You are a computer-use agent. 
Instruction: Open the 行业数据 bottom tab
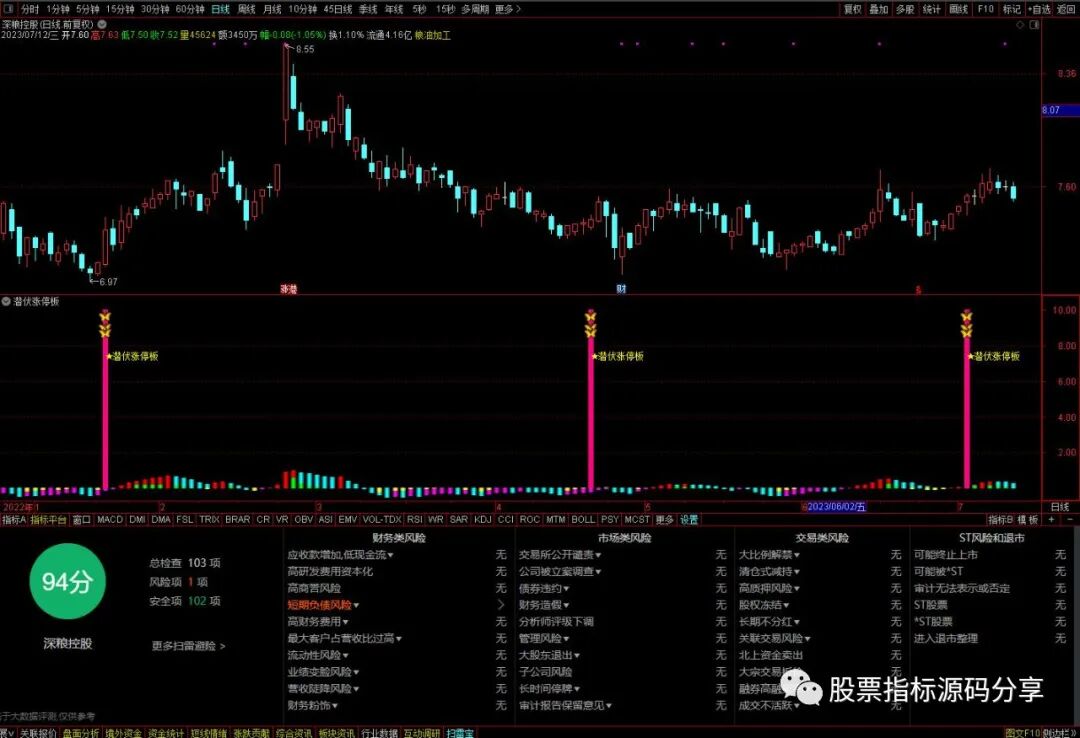coord(379,733)
